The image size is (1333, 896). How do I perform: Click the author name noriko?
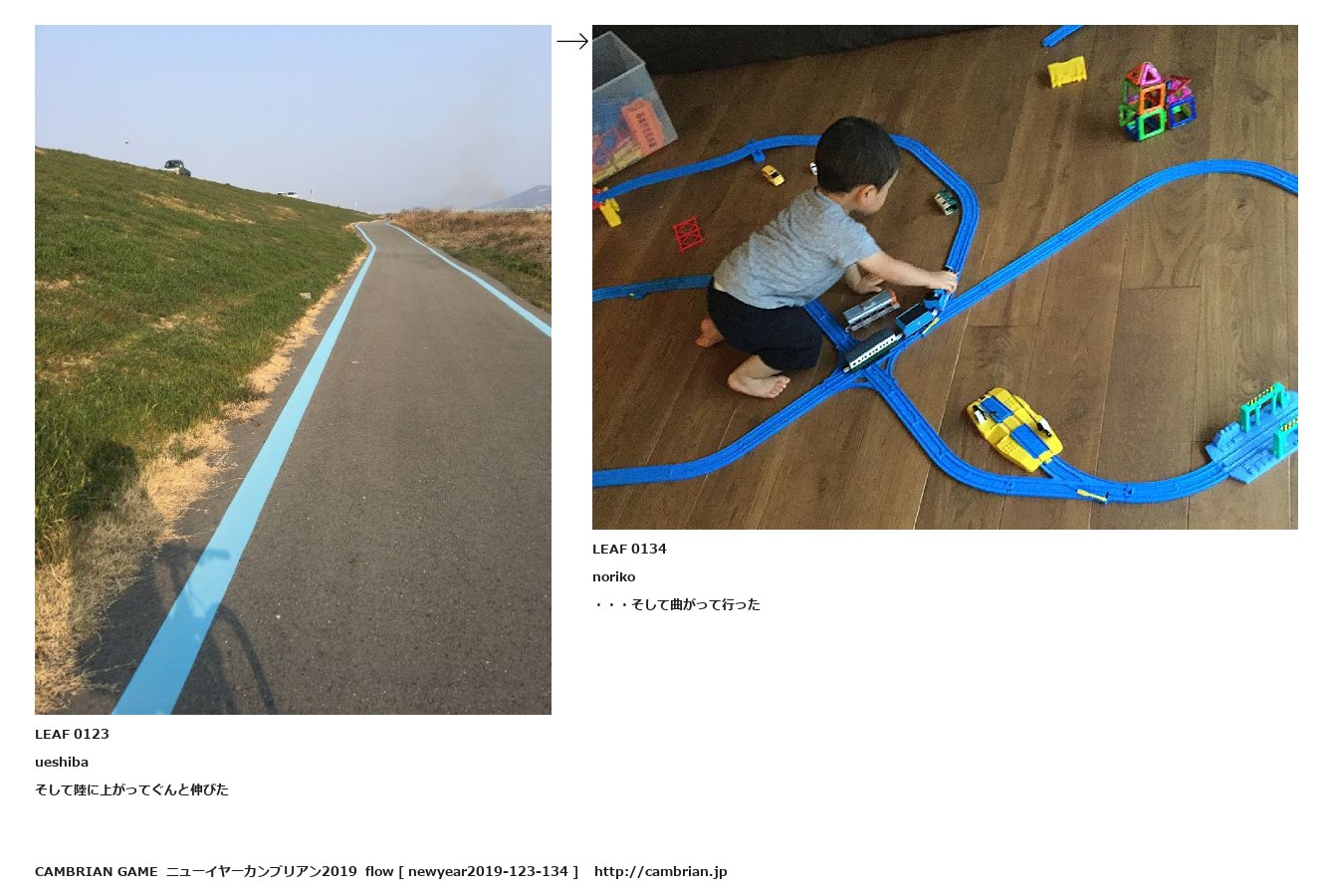coord(613,576)
